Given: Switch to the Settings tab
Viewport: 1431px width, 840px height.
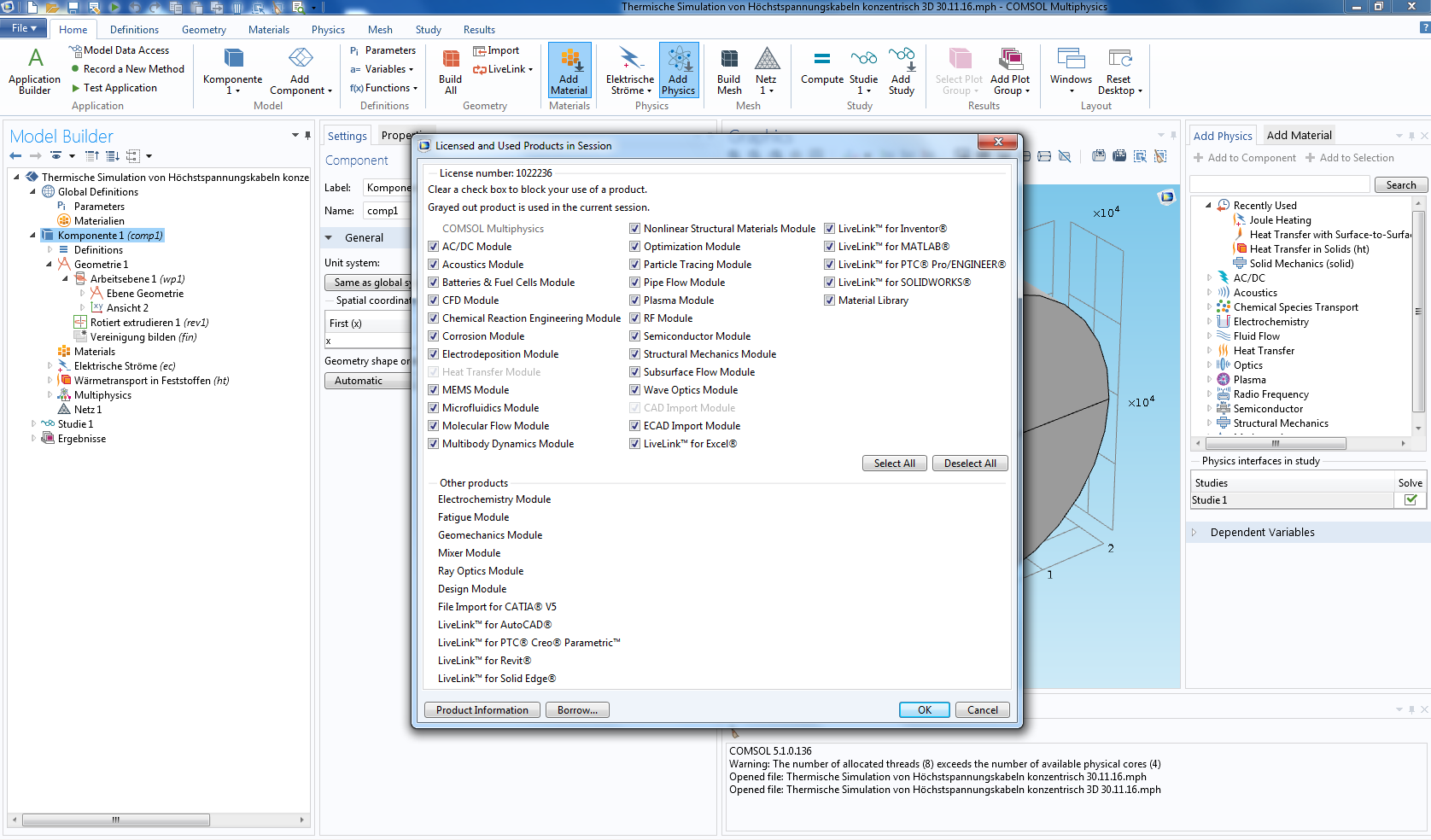Looking at the screenshot, I should tap(347, 136).
